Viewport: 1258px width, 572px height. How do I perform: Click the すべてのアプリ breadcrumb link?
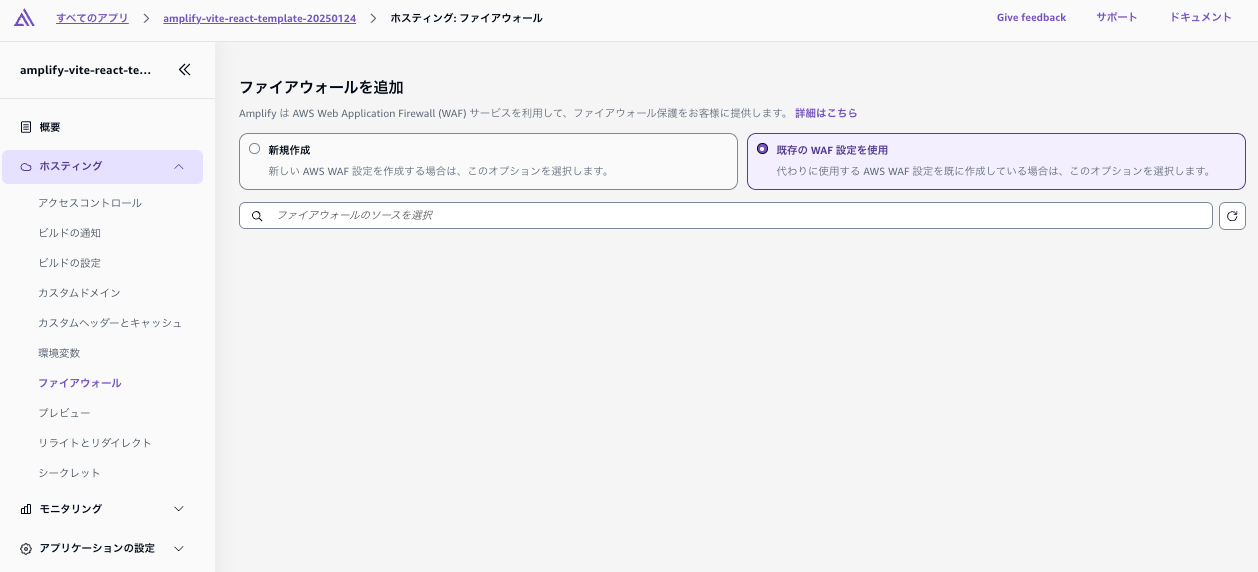coord(92,18)
